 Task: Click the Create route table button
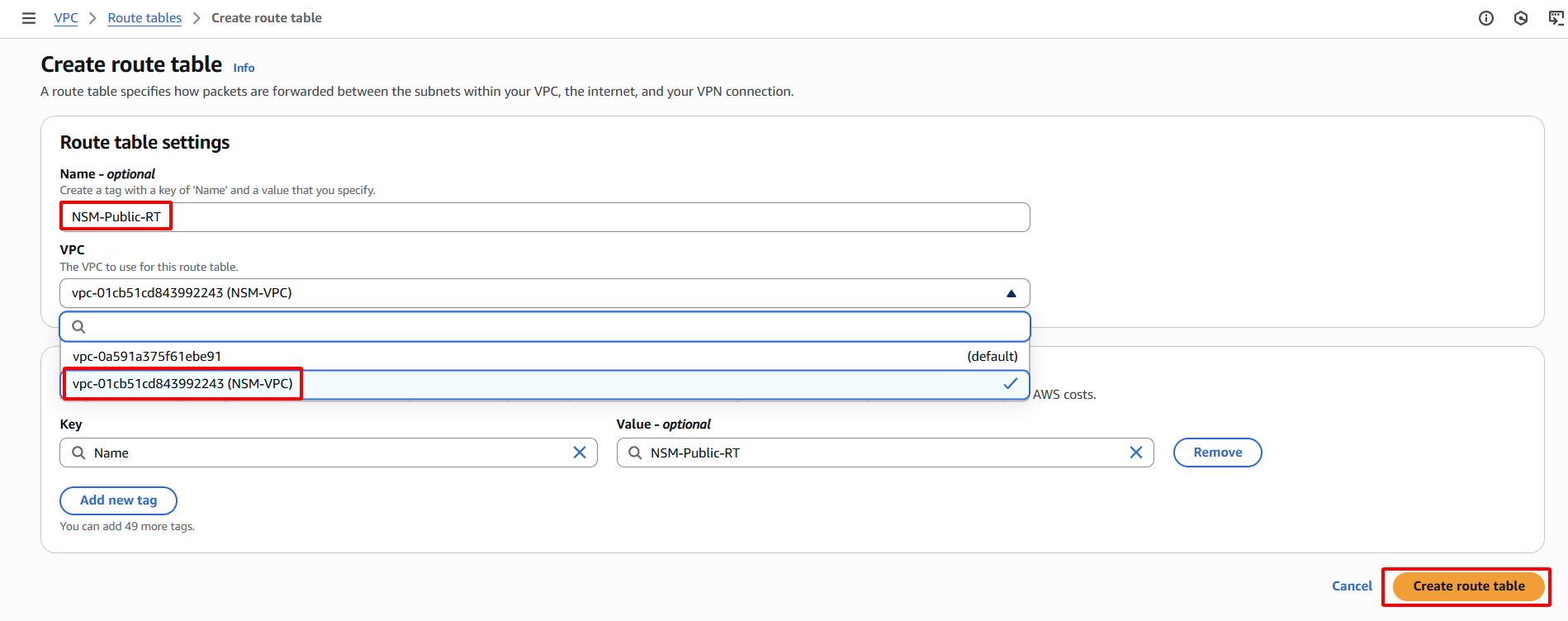point(1469,586)
